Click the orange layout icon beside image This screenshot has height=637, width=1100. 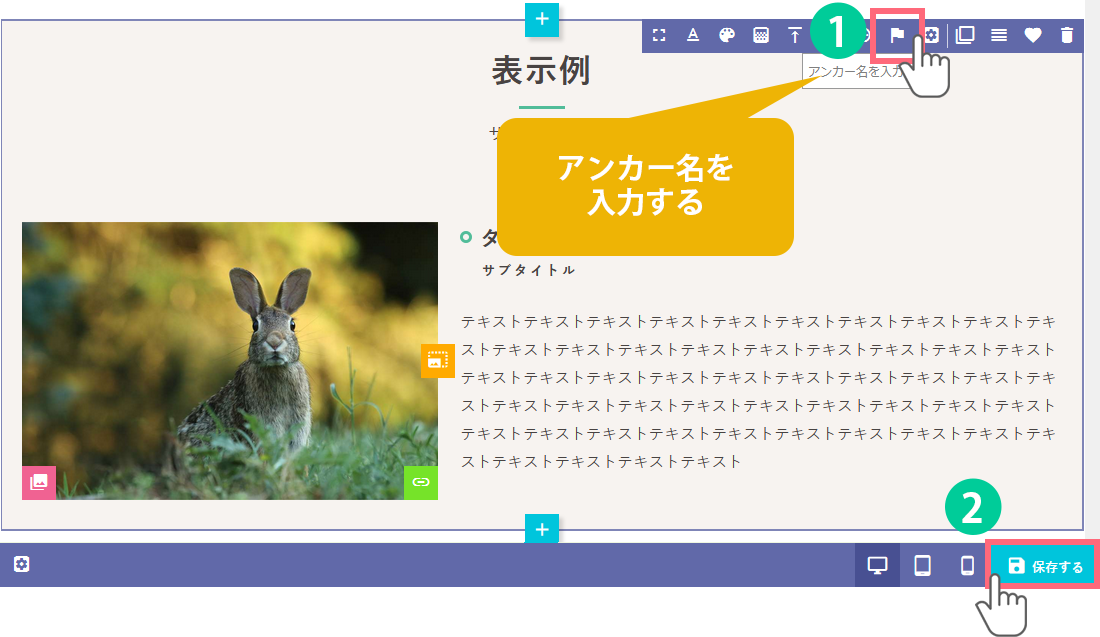click(x=437, y=361)
